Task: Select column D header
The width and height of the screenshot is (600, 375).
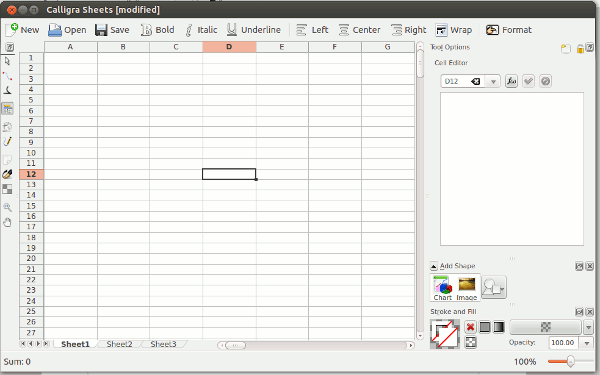Action: pos(229,47)
